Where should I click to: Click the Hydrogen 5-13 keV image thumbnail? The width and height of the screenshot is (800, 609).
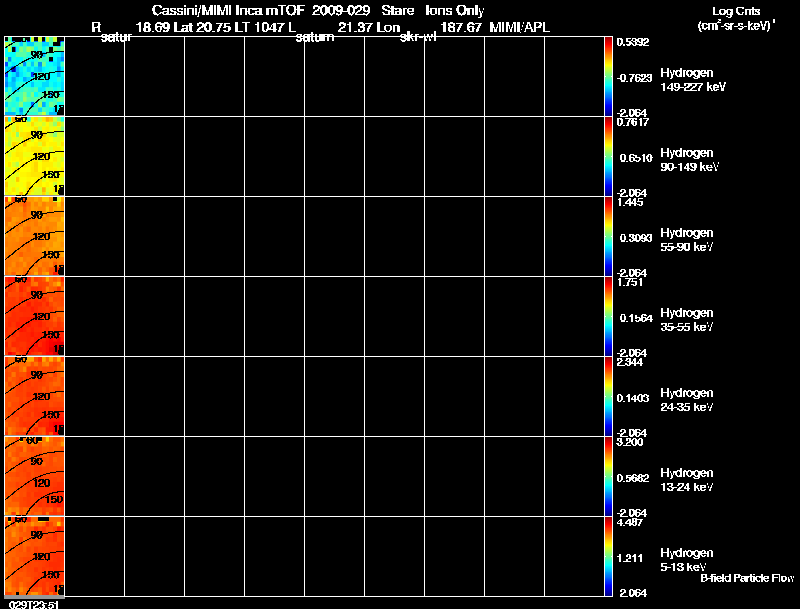pos(35,556)
